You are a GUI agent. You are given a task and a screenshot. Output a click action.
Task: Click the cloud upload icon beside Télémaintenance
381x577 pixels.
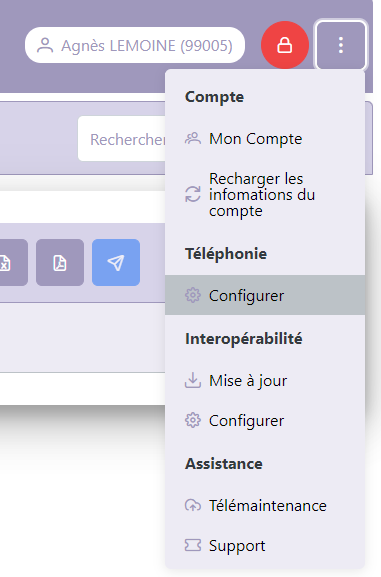tap(193, 505)
